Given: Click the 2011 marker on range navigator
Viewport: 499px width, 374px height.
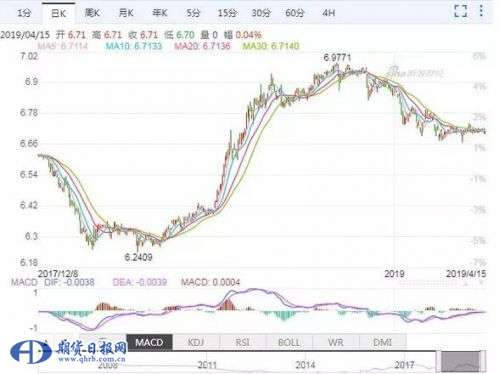Looking at the screenshot, I should point(207,365).
